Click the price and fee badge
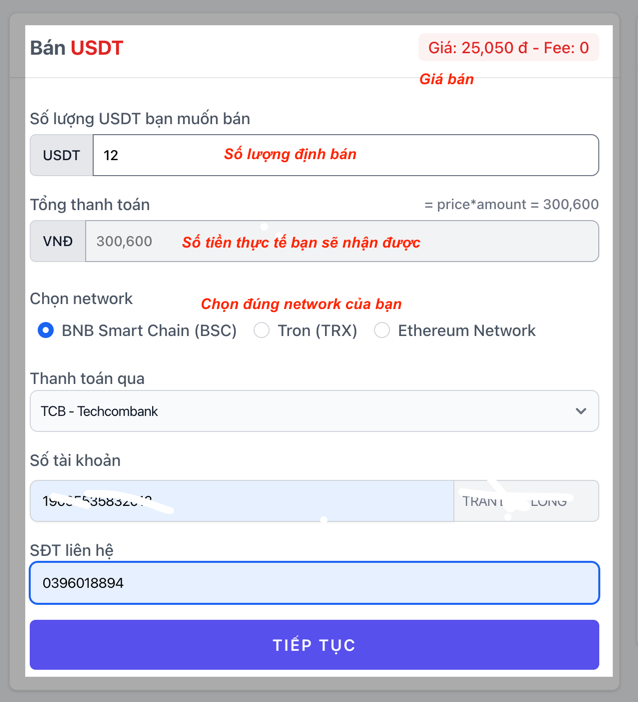Image resolution: width=638 pixels, height=702 pixels. click(508, 47)
